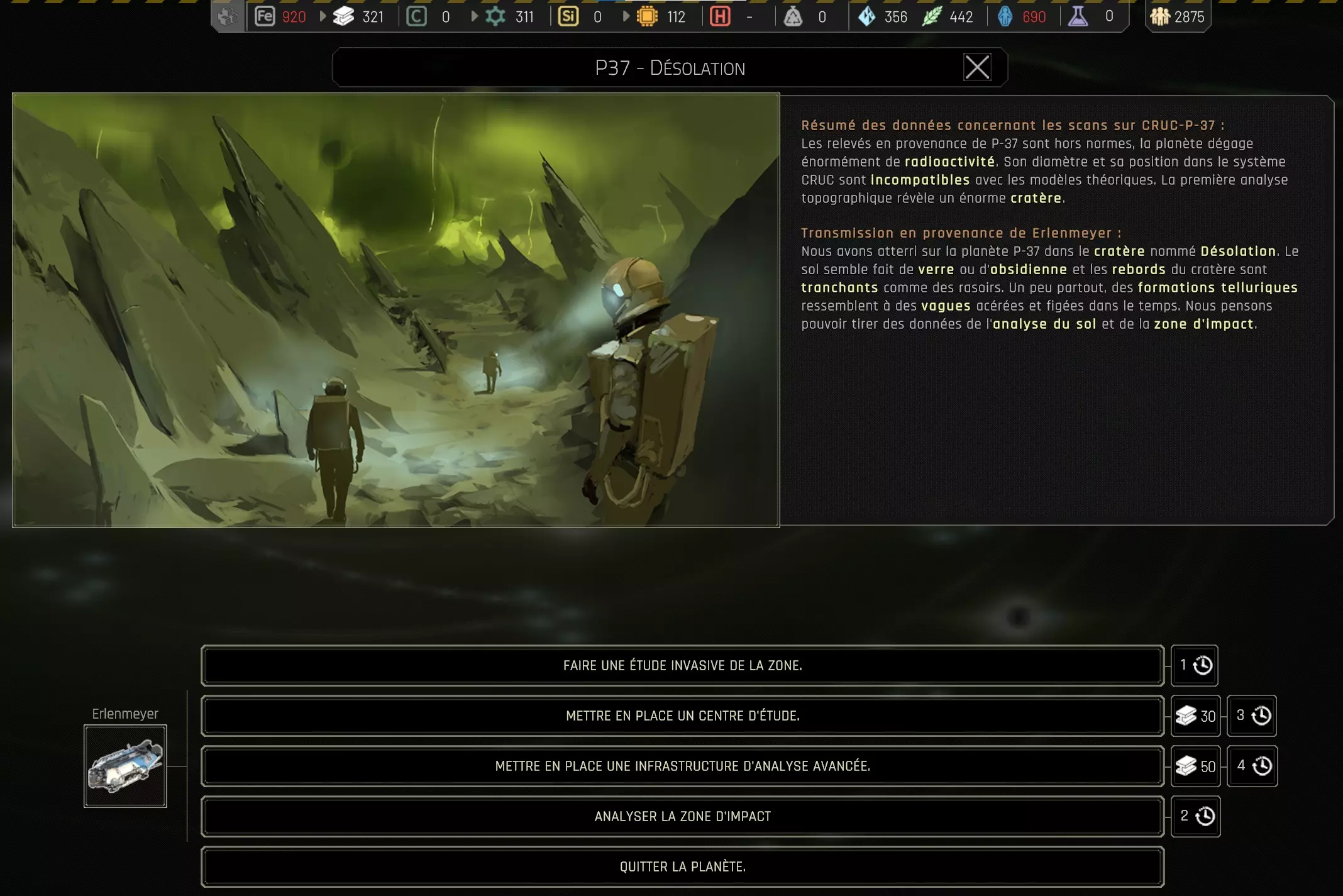Click the iron Fe resource icon
The height and width of the screenshot is (896, 1343).
click(265, 16)
